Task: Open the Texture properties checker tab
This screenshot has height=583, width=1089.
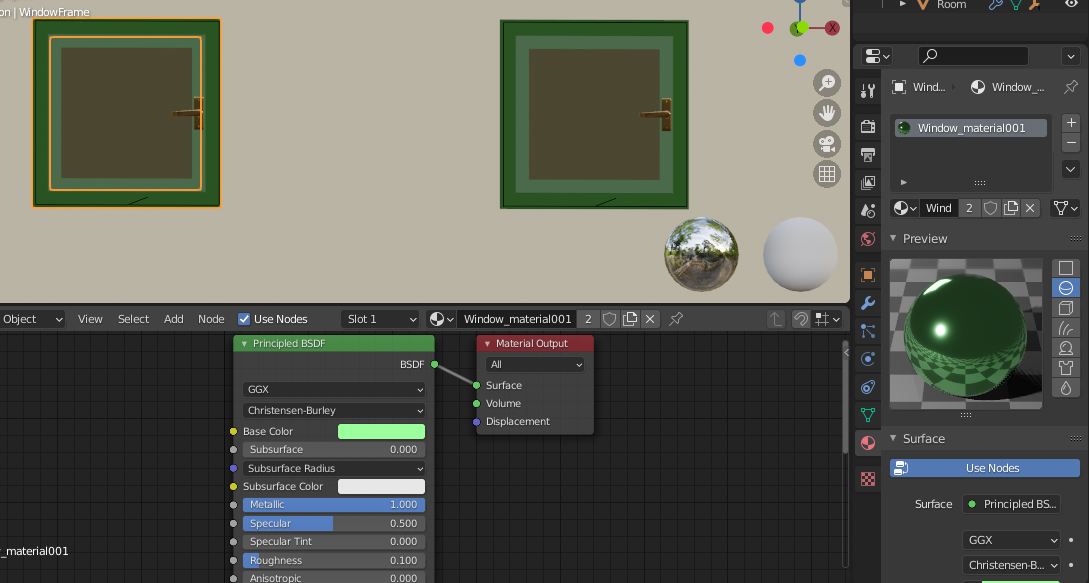Action: pyautogui.click(x=868, y=479)
